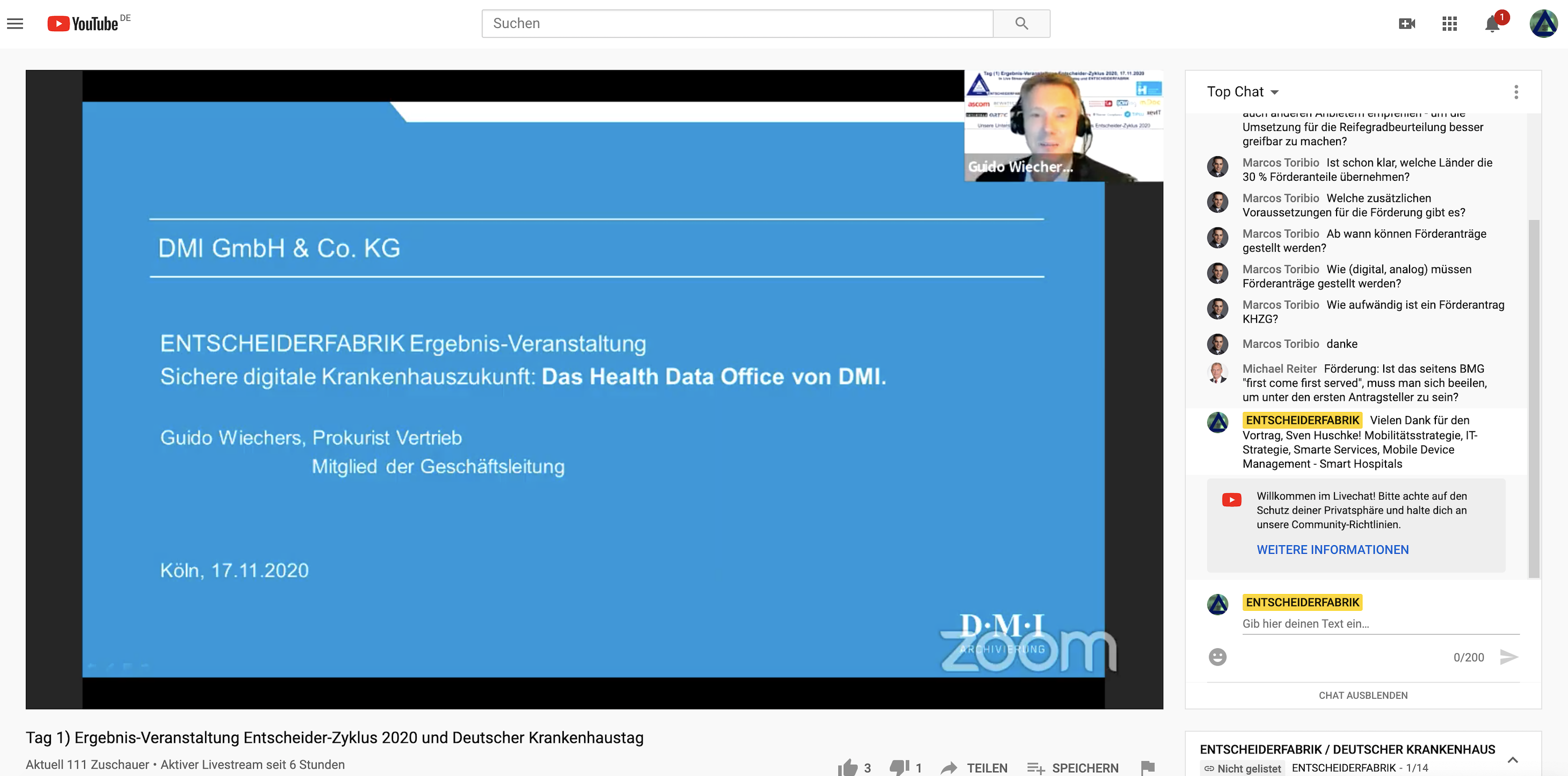
Task: Open the account avatar menu
Action: coord(1544,24)
